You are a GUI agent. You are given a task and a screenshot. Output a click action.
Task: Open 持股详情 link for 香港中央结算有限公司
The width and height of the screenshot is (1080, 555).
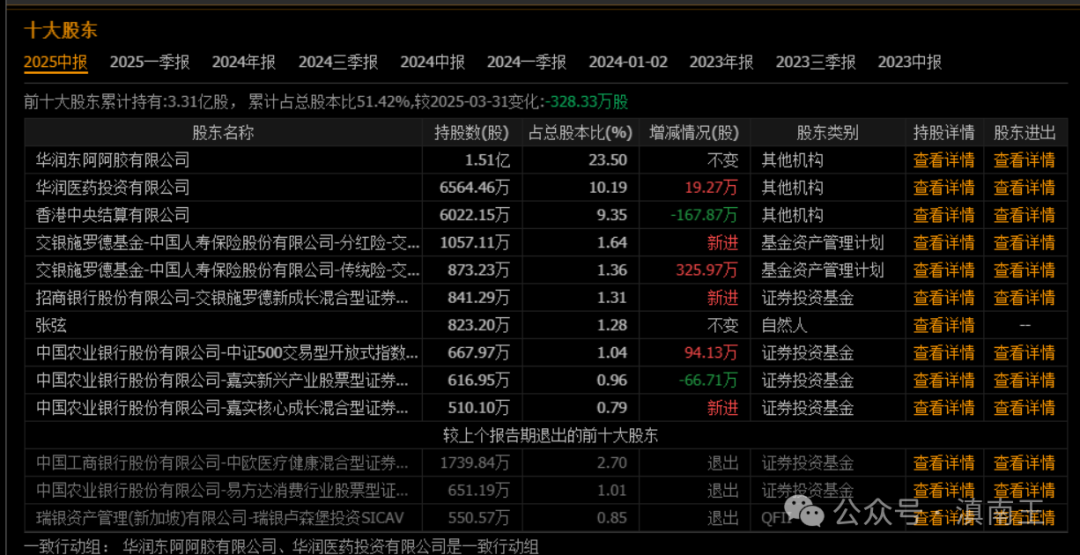[944, 215]
